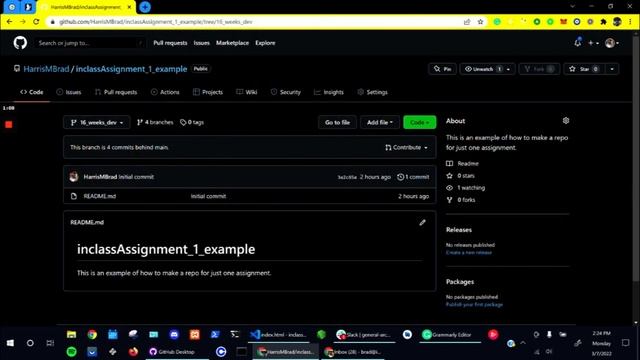Select the repository Pull requests tab
The width and height of the screenshot is (640, 360).
116,92
